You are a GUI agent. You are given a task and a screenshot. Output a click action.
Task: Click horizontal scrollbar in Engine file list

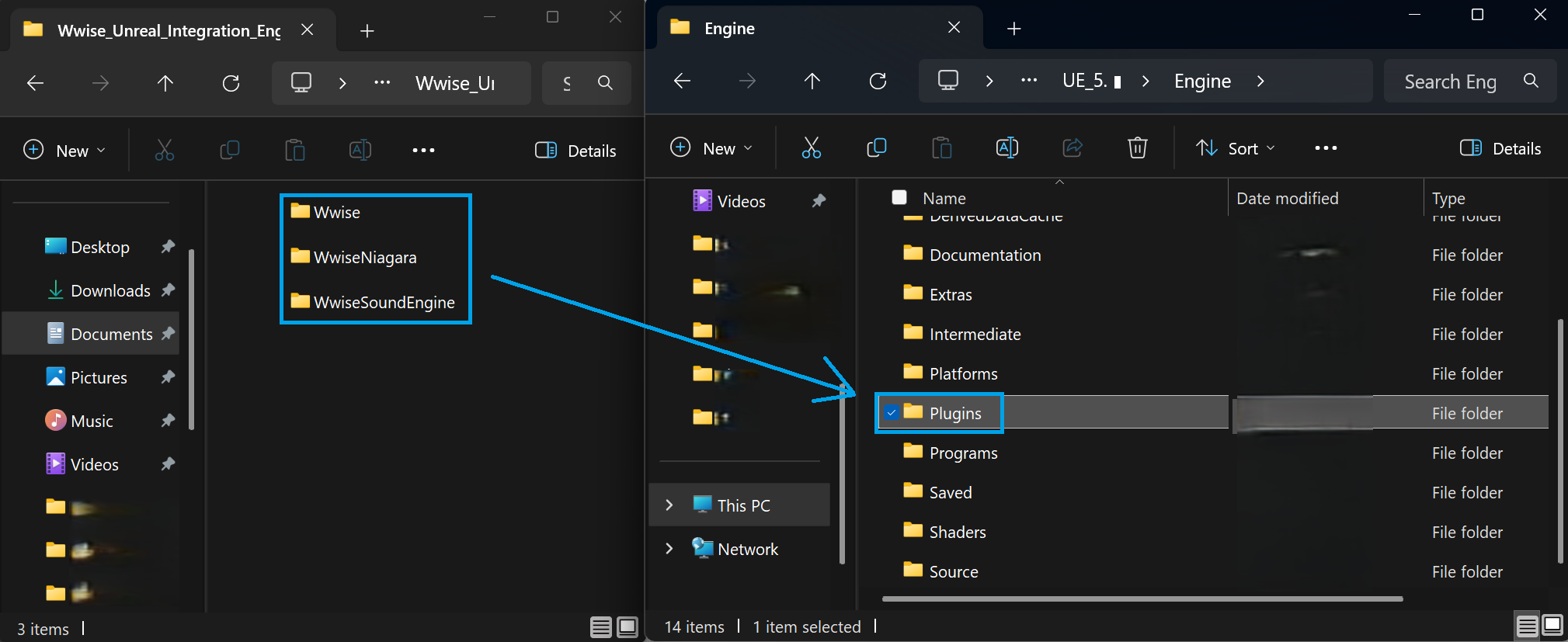(1142, 599)
